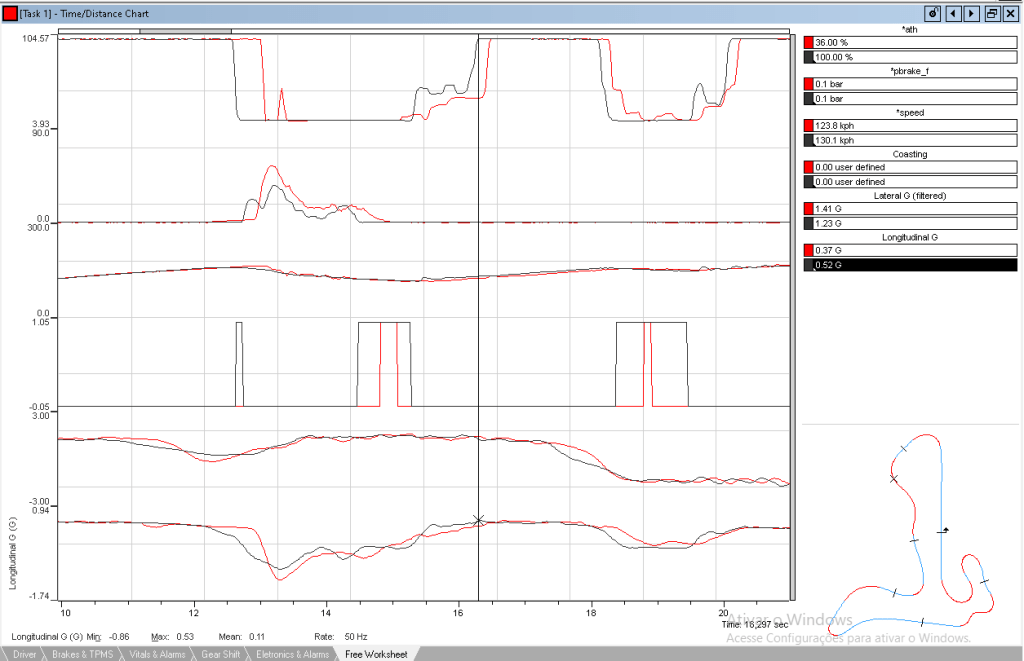The image size is (1024, 661).
Task: Click the restore window icon in chart title bar
Action: pyautogui.click(x=992, y=14)
